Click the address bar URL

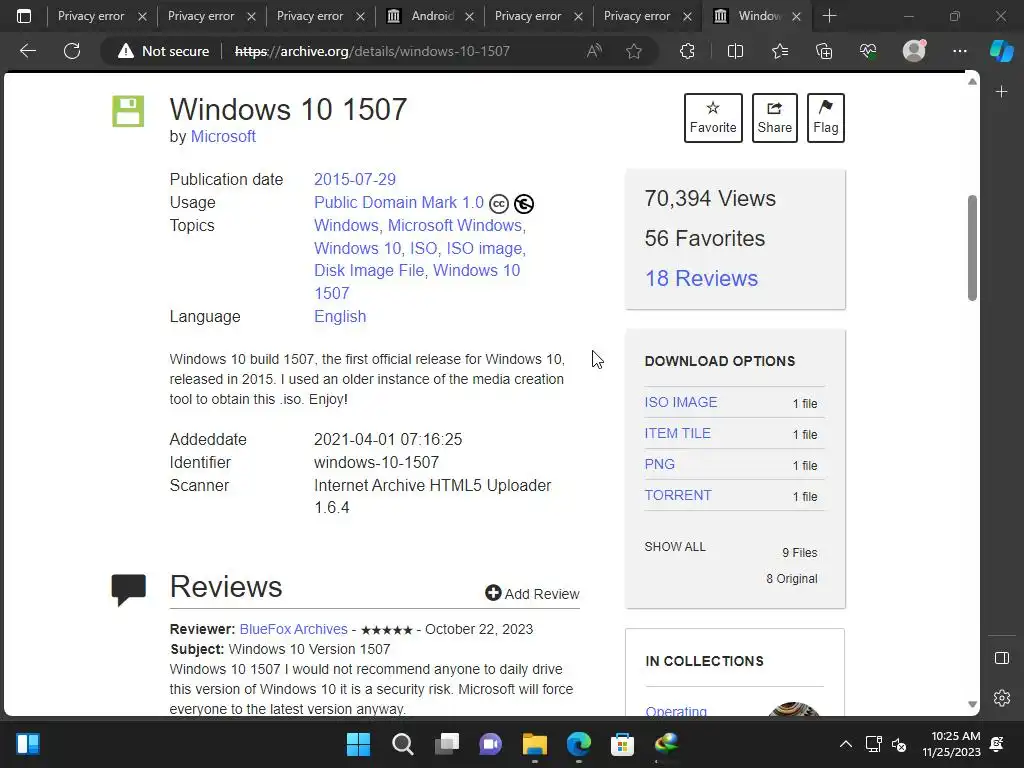pos(372,51)
